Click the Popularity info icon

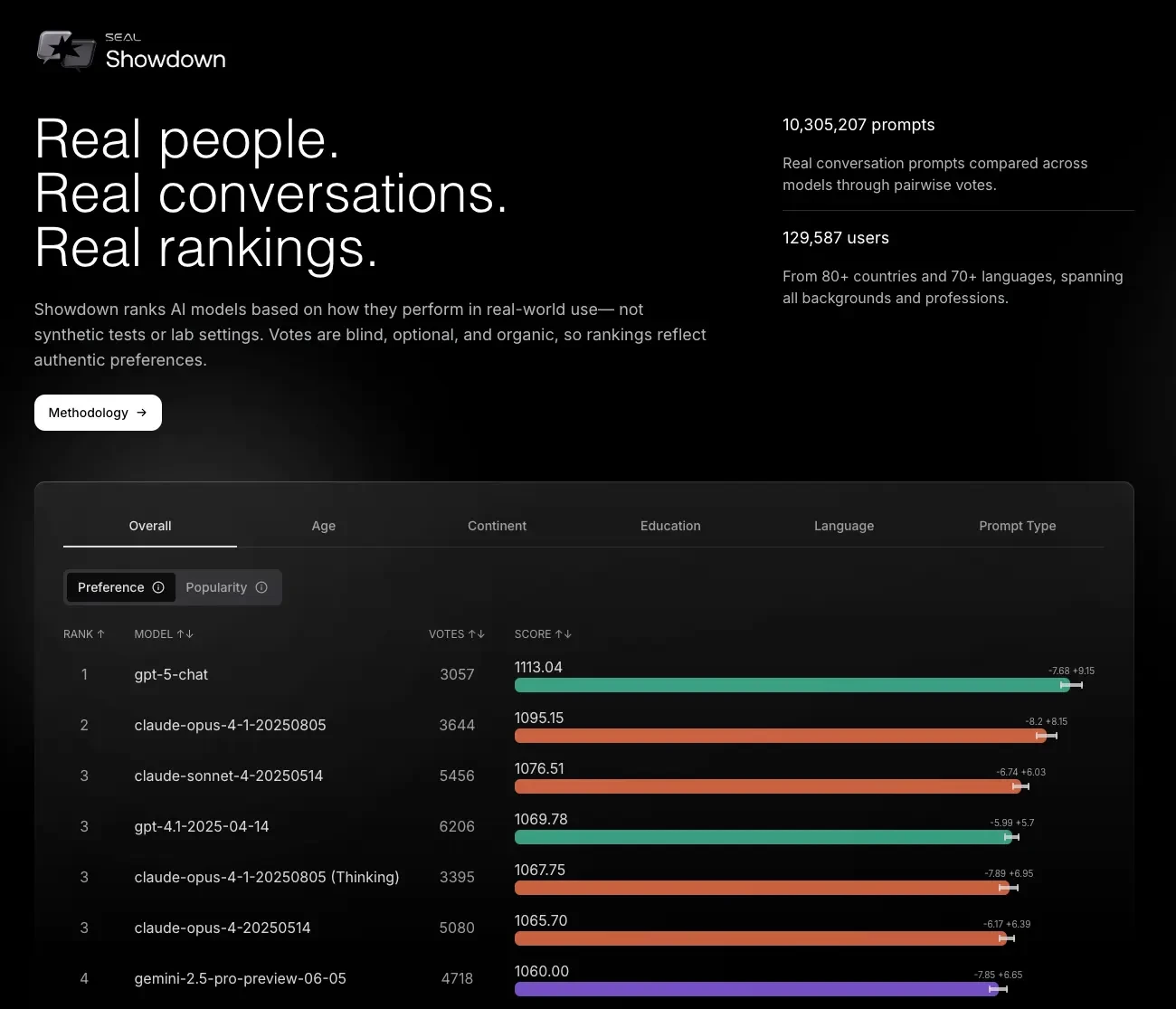click(261, 587)
